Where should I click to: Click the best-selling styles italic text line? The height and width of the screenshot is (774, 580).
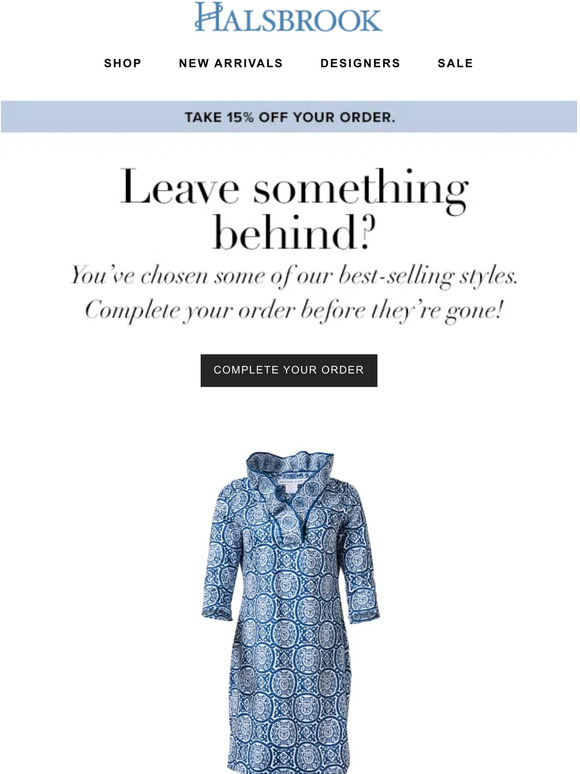[x=294, y=276]
